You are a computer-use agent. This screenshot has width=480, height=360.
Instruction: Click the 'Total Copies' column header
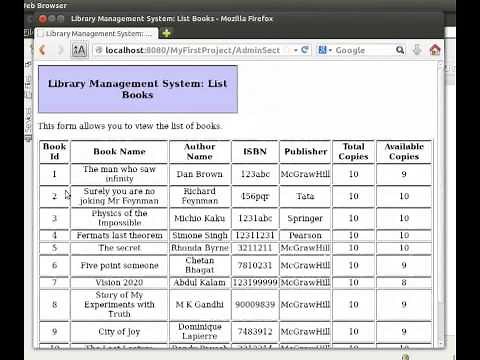coord(353,152)
